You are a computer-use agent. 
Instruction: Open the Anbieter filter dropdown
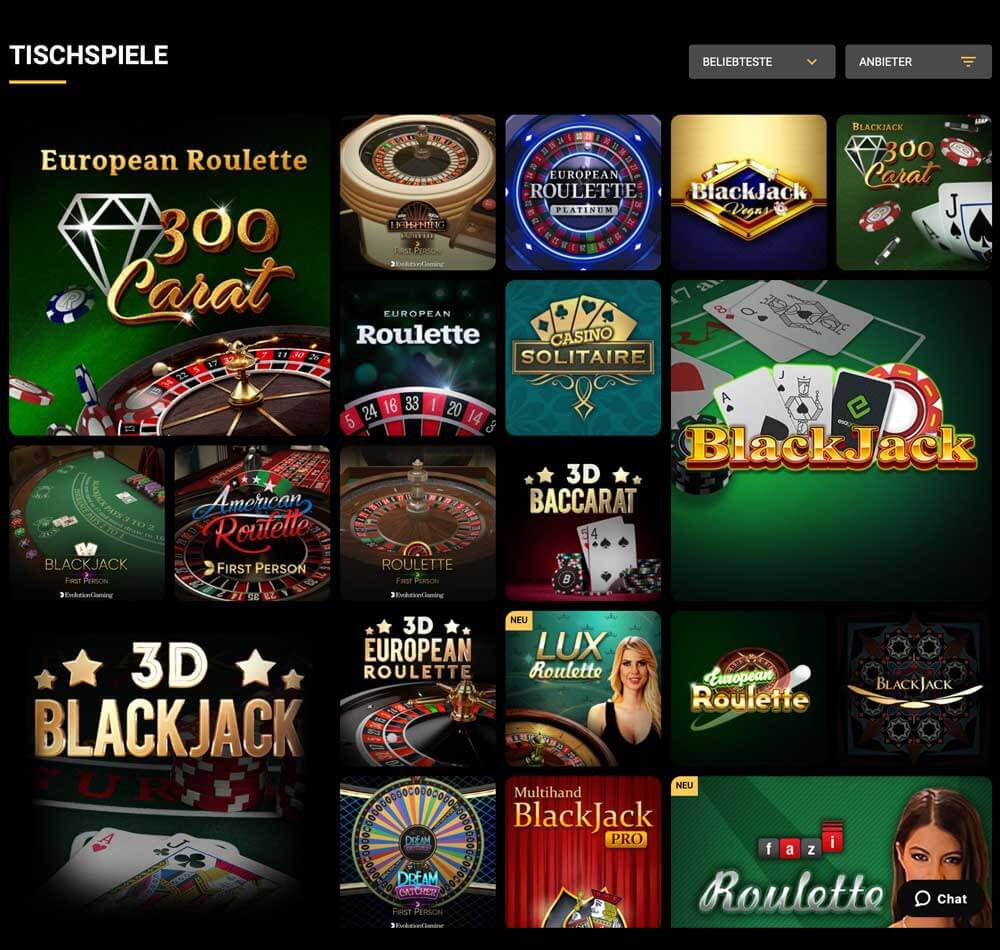(918, 62)
